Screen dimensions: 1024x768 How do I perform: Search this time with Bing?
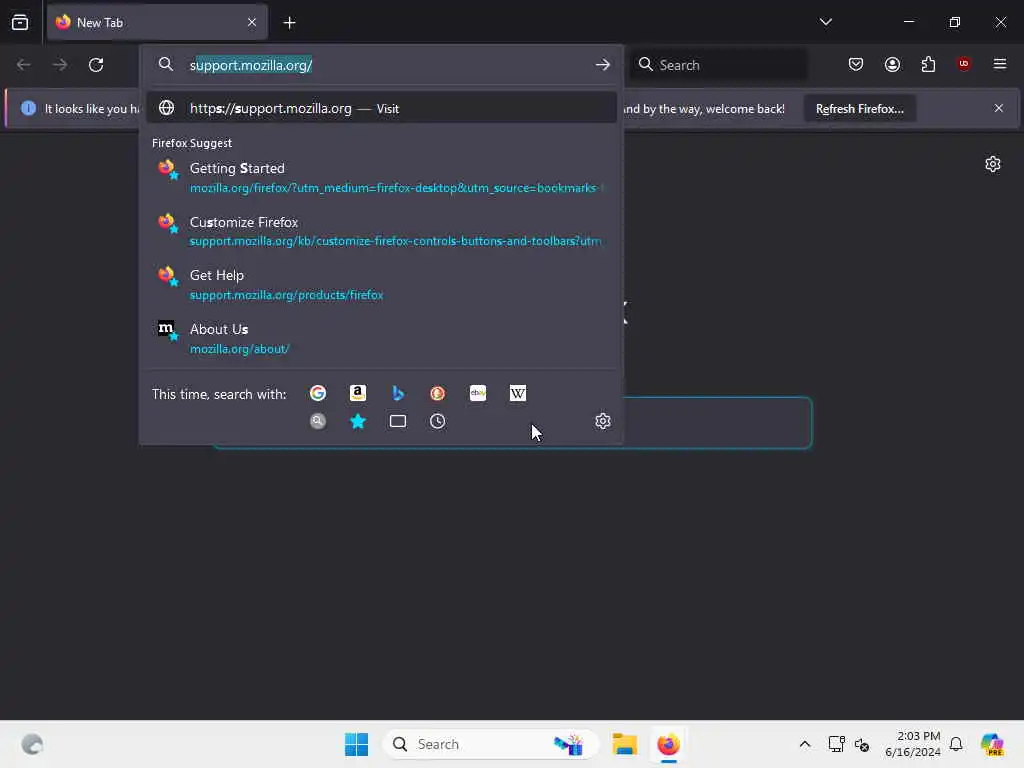point(398,393)
